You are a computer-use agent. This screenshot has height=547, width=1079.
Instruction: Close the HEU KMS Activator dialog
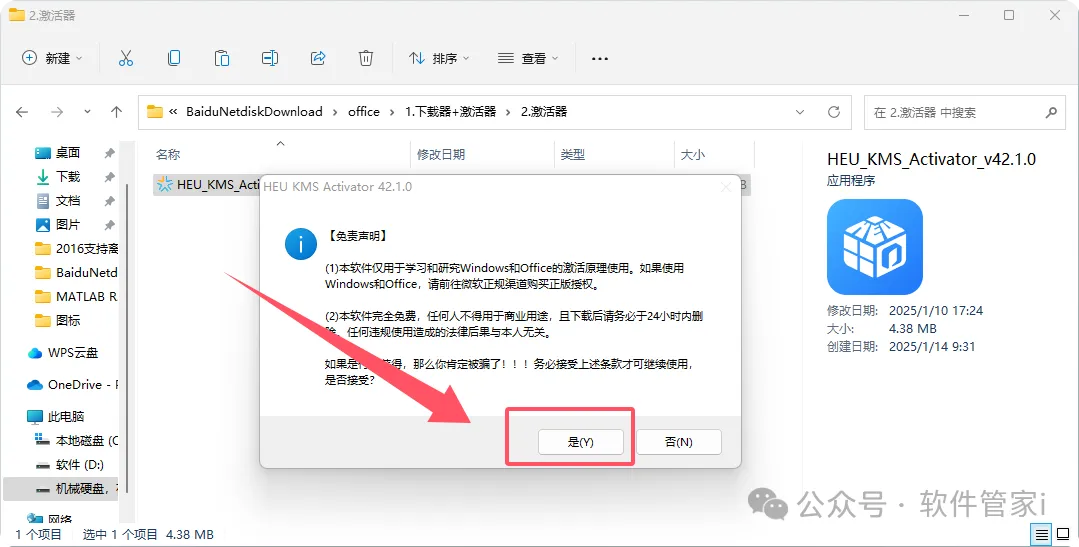725,186
